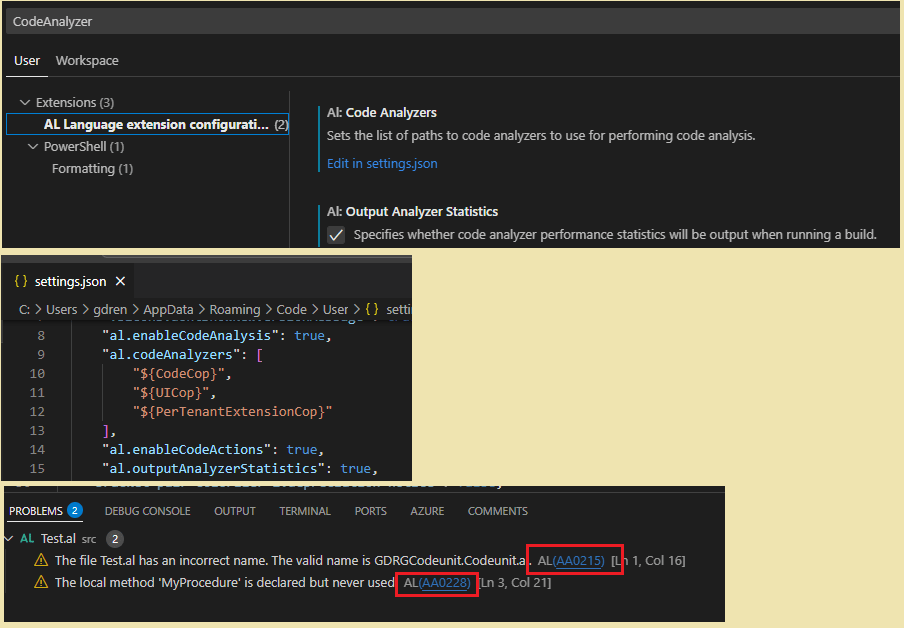This screenshot has width=904, height=628.
Task: Collapse the Test.al problems group
Action: [x=10, y=539]
